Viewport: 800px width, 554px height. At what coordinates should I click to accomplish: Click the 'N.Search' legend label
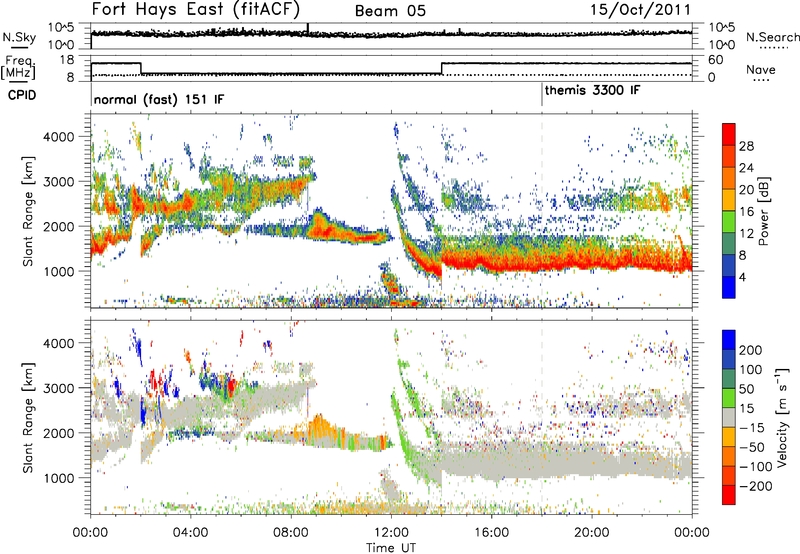click(x=772, y=37)
